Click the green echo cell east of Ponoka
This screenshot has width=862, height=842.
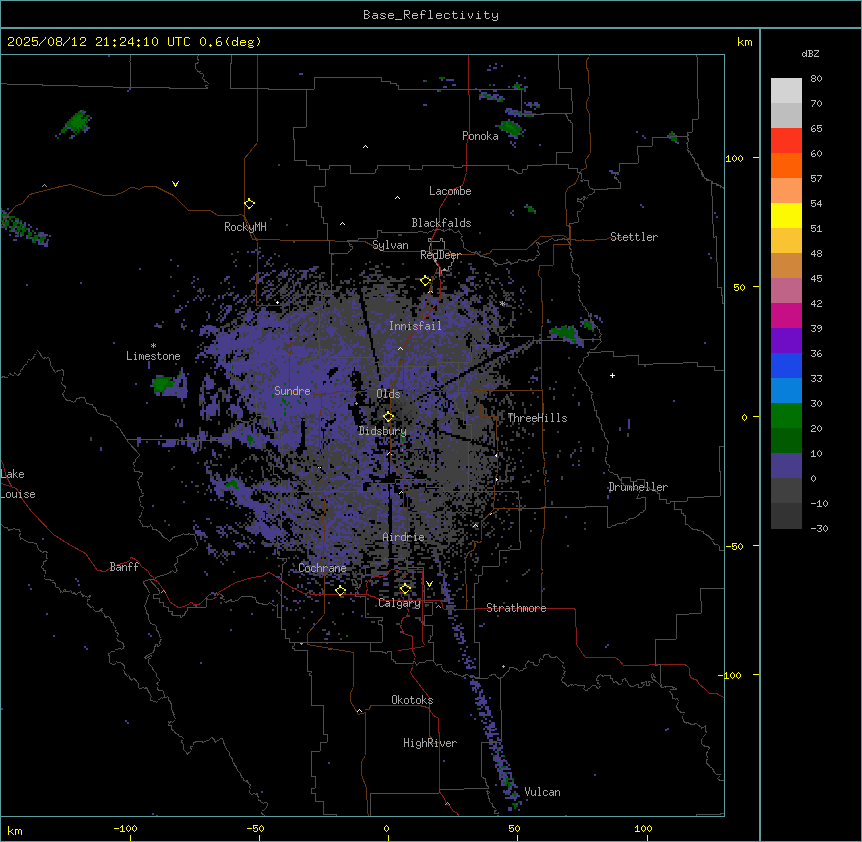pos(511,128)
